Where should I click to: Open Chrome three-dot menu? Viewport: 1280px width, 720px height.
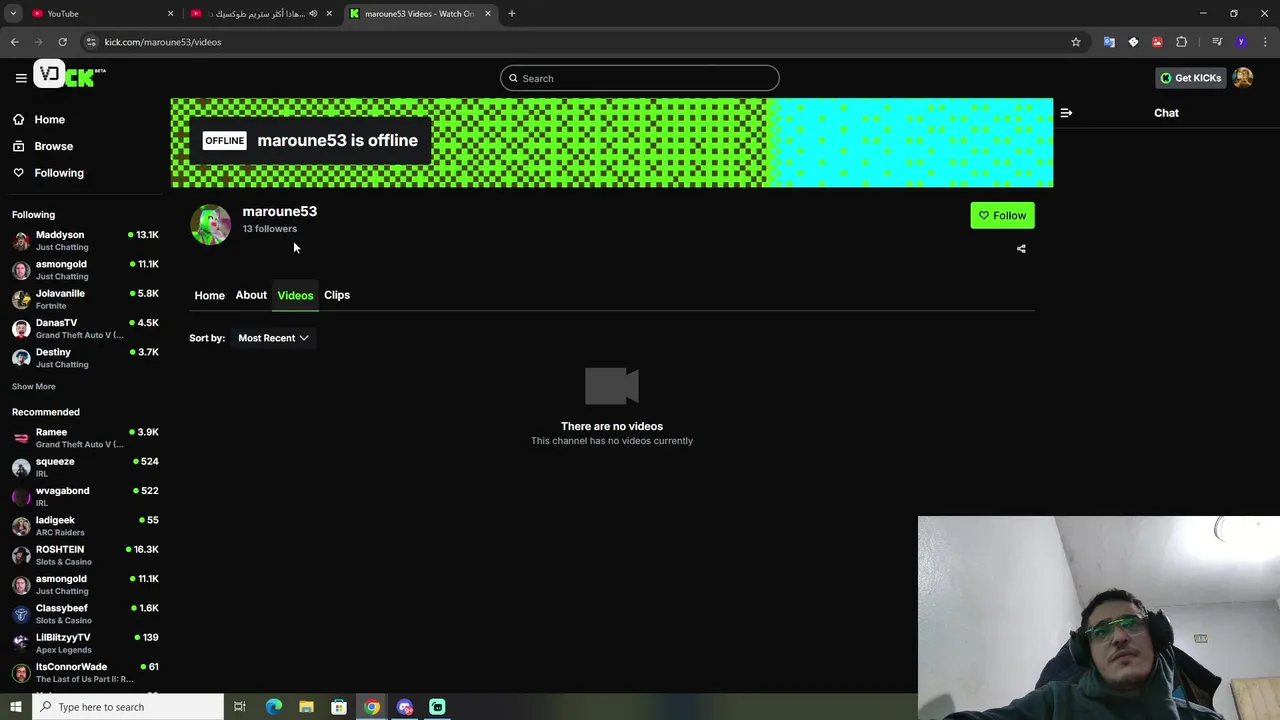coord(1265,42)
